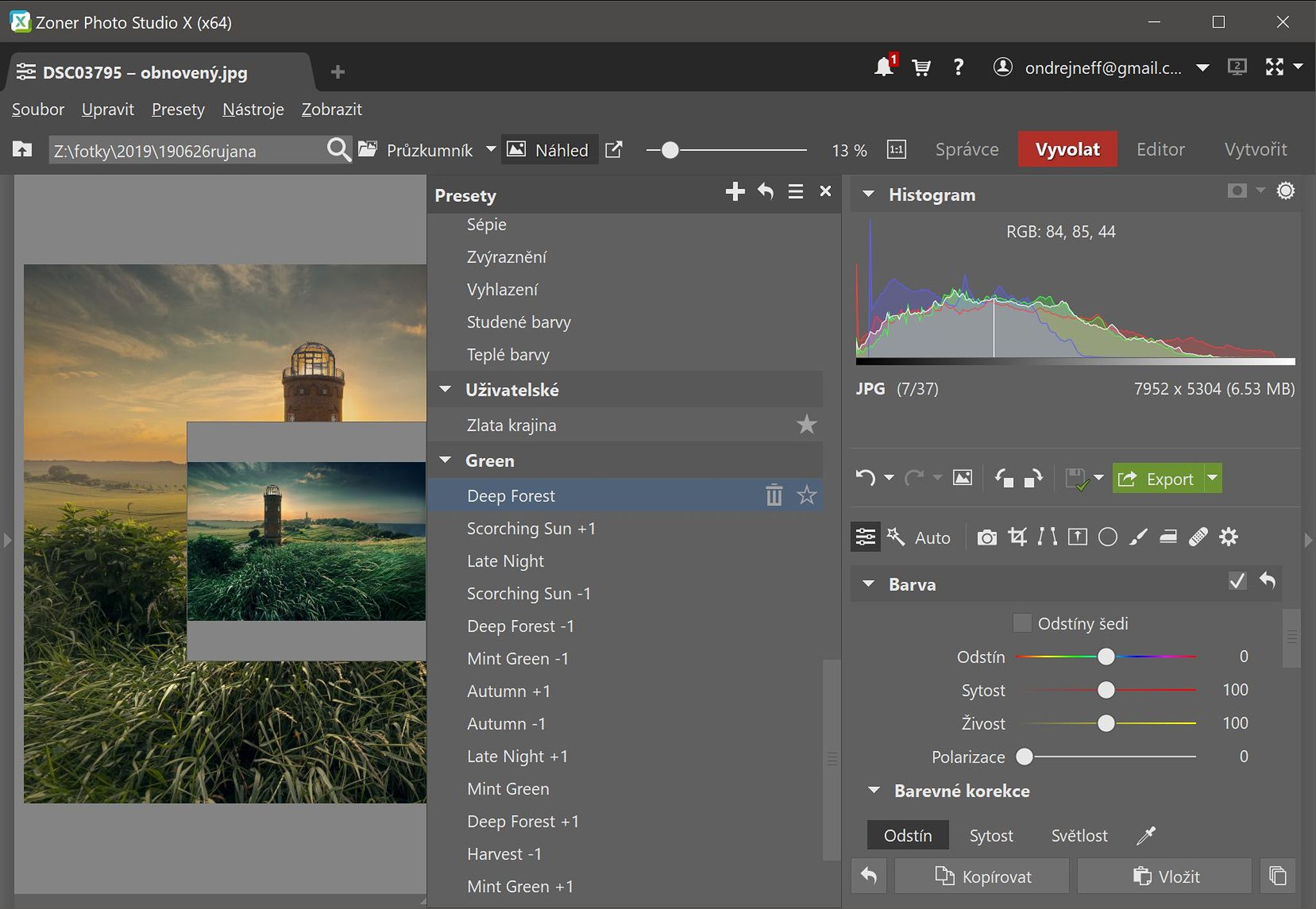Select the filter brush tool
The image size is (1316, 909).
(x=1138, y=537)
